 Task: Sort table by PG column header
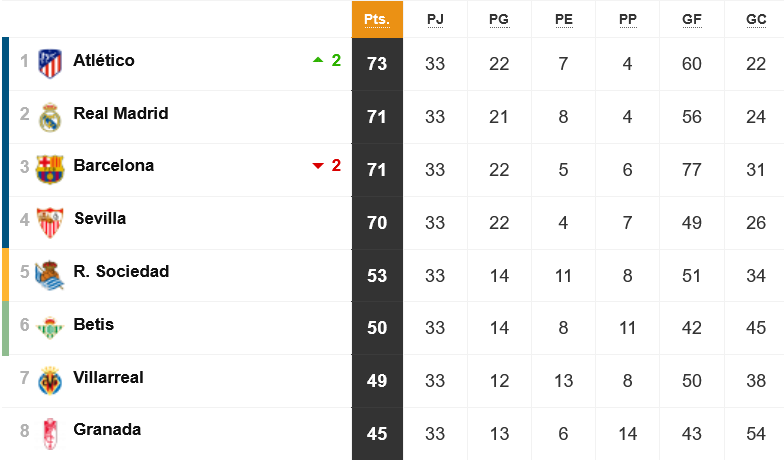click(499, 20)
